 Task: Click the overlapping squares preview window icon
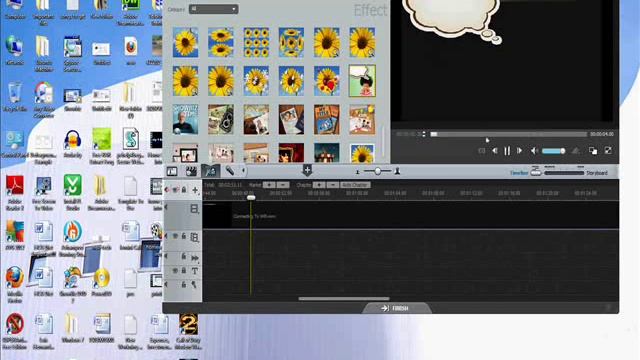(593, 151)
